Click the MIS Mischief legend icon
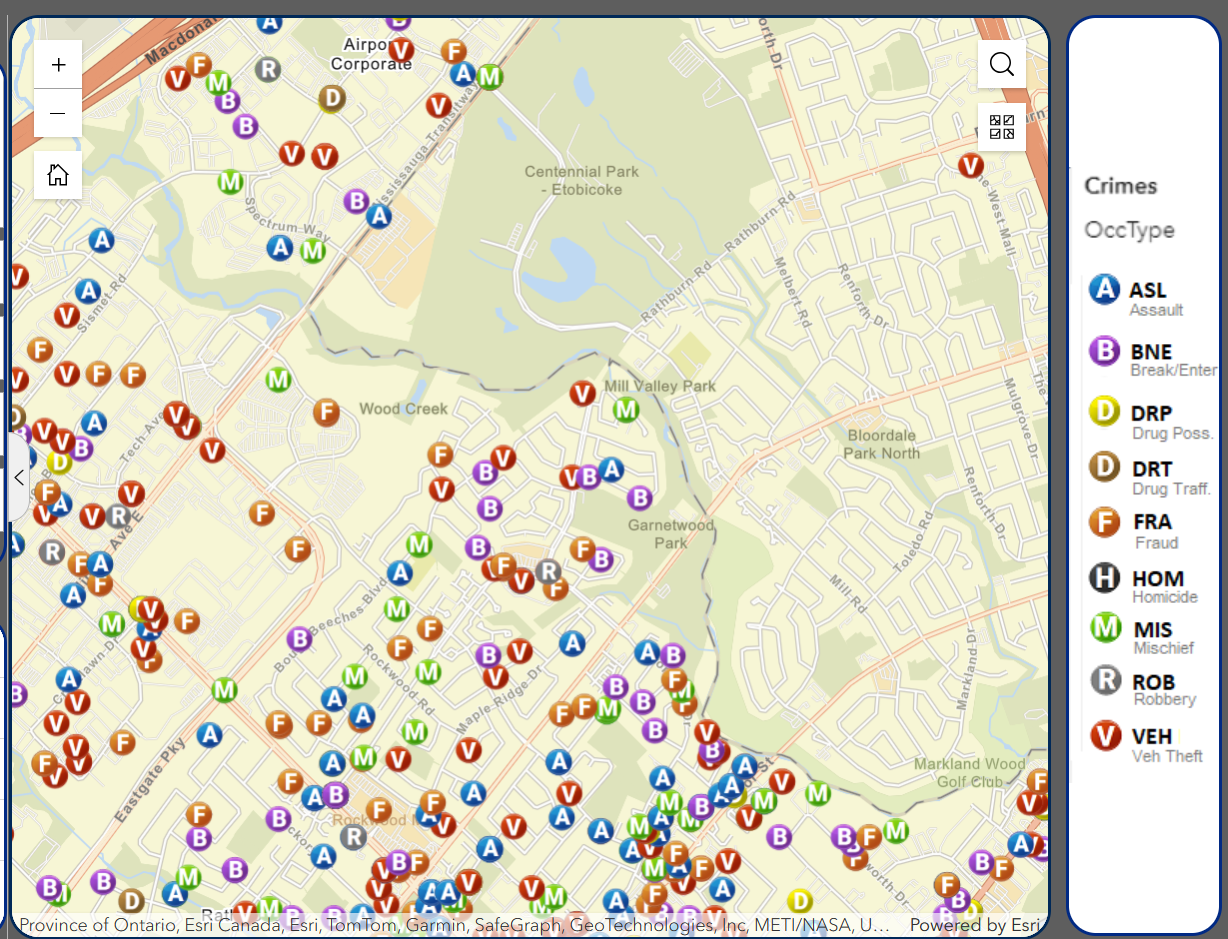Image resolution: width=1228 pixels, height=939 pixels. 1104,628
